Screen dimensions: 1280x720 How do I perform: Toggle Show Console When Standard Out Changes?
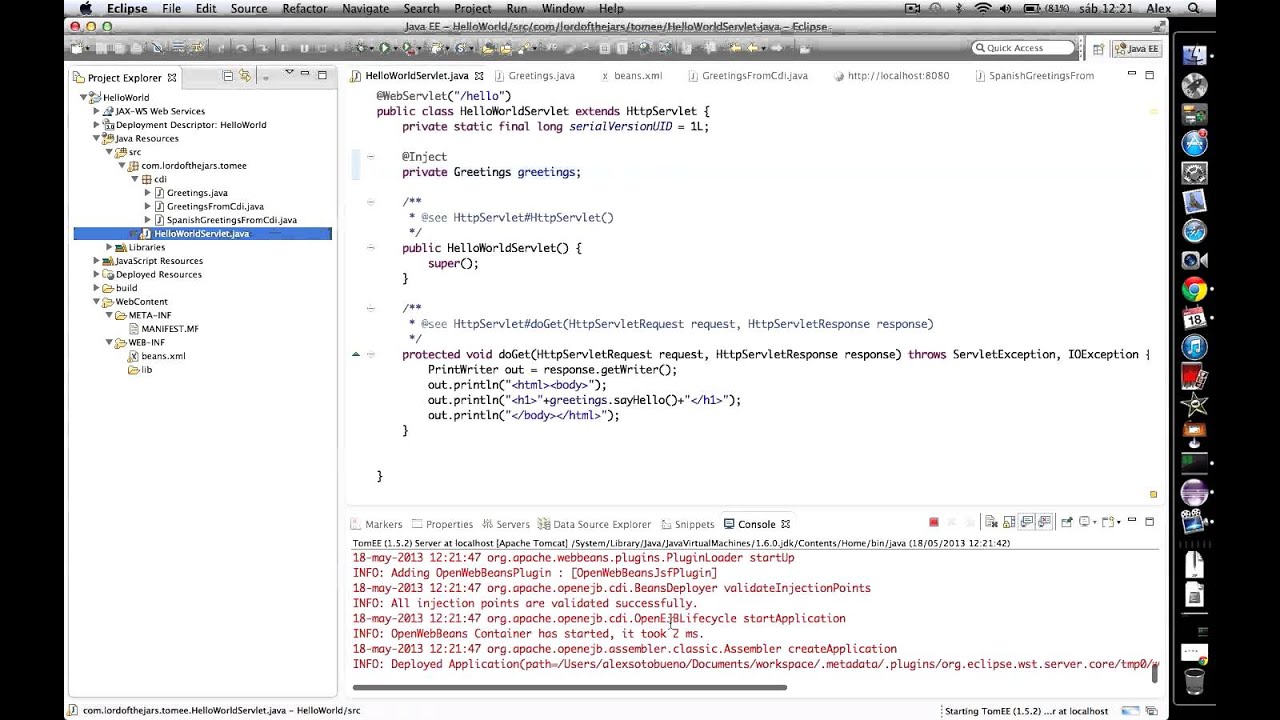click(1027, 522)
